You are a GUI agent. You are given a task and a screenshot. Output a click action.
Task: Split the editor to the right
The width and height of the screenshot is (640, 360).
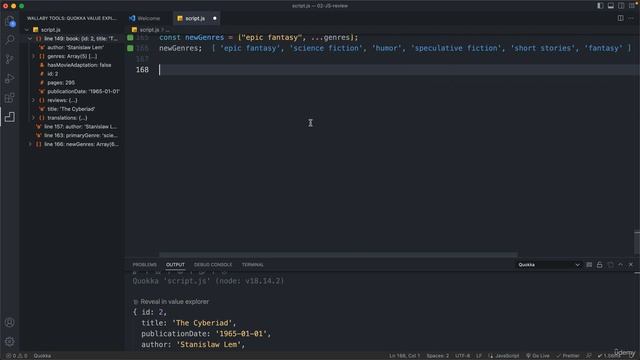pos(620,18)
